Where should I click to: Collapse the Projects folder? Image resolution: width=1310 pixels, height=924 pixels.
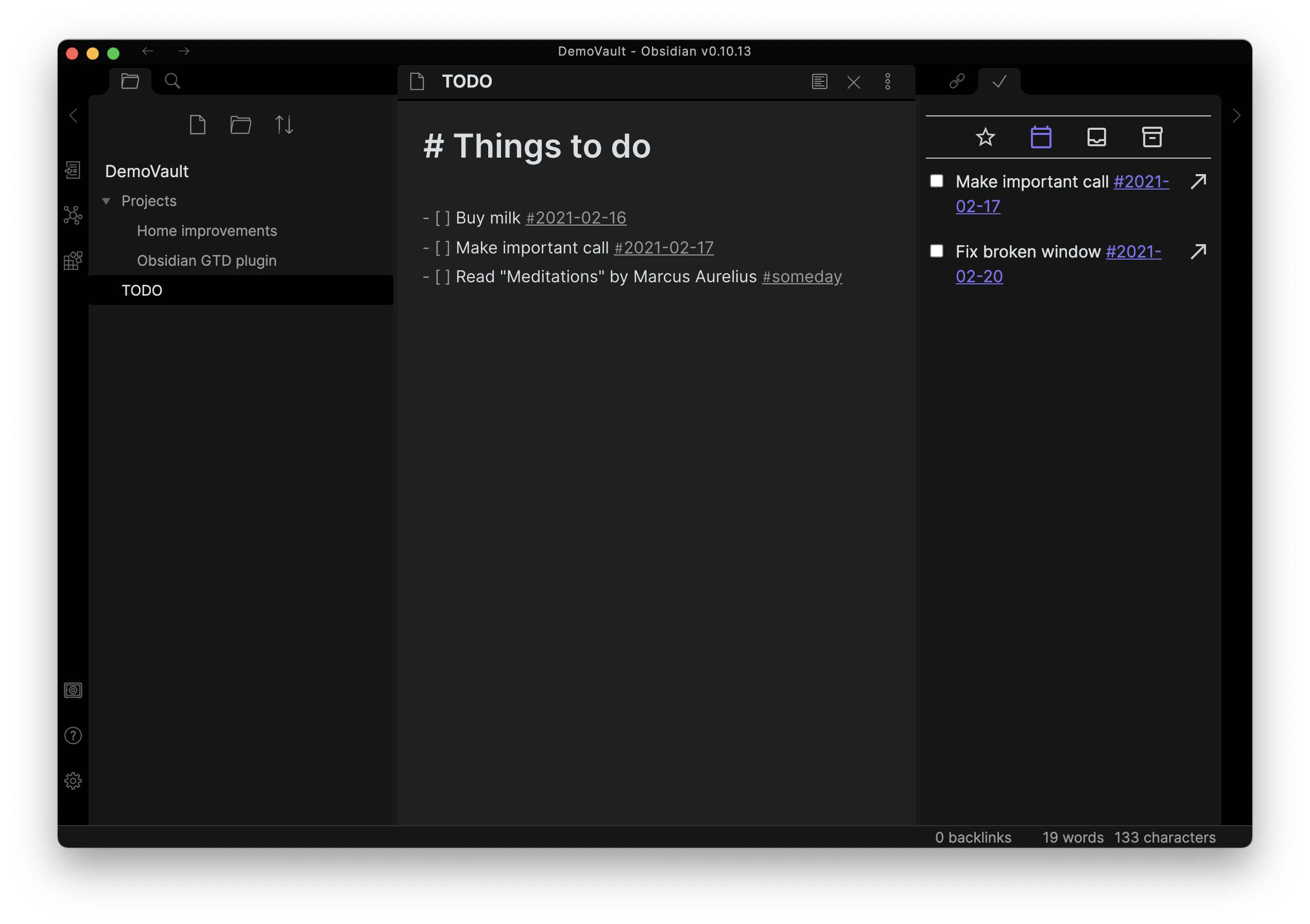coord(106,201)
